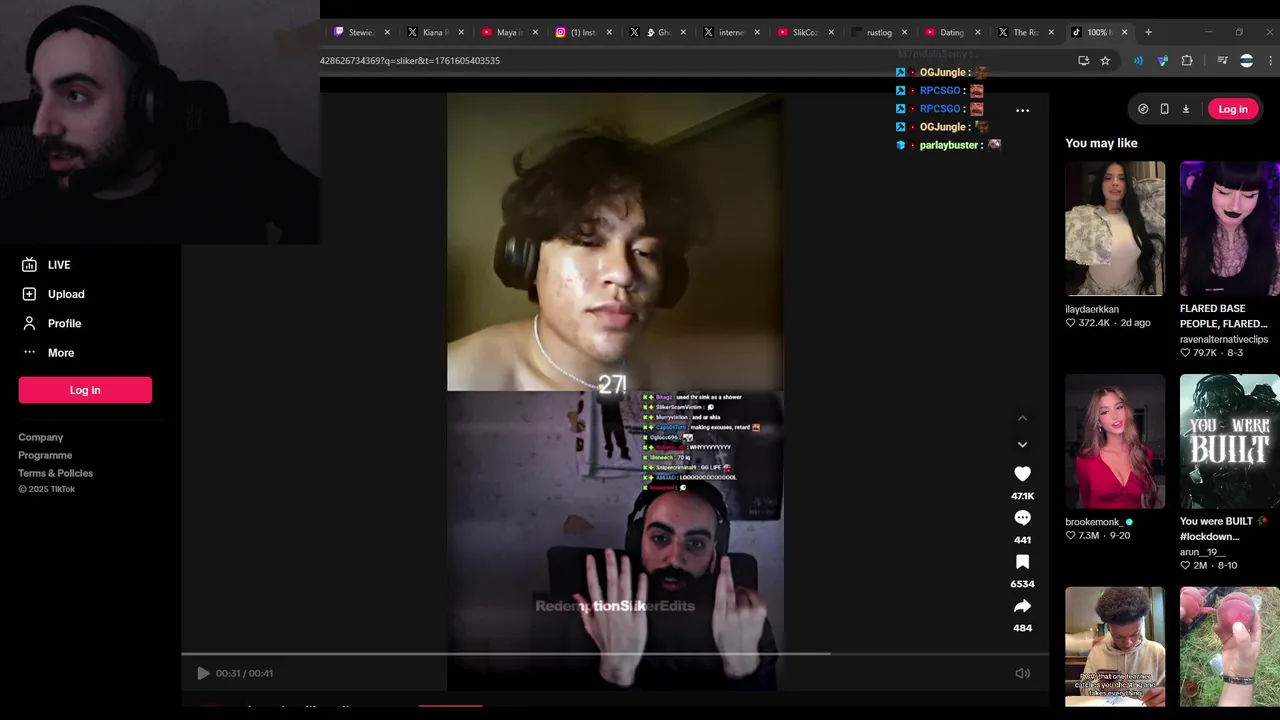Click the blue sound extension icon
This screenshot has height=720, width=1280.
click(1138, 61)
